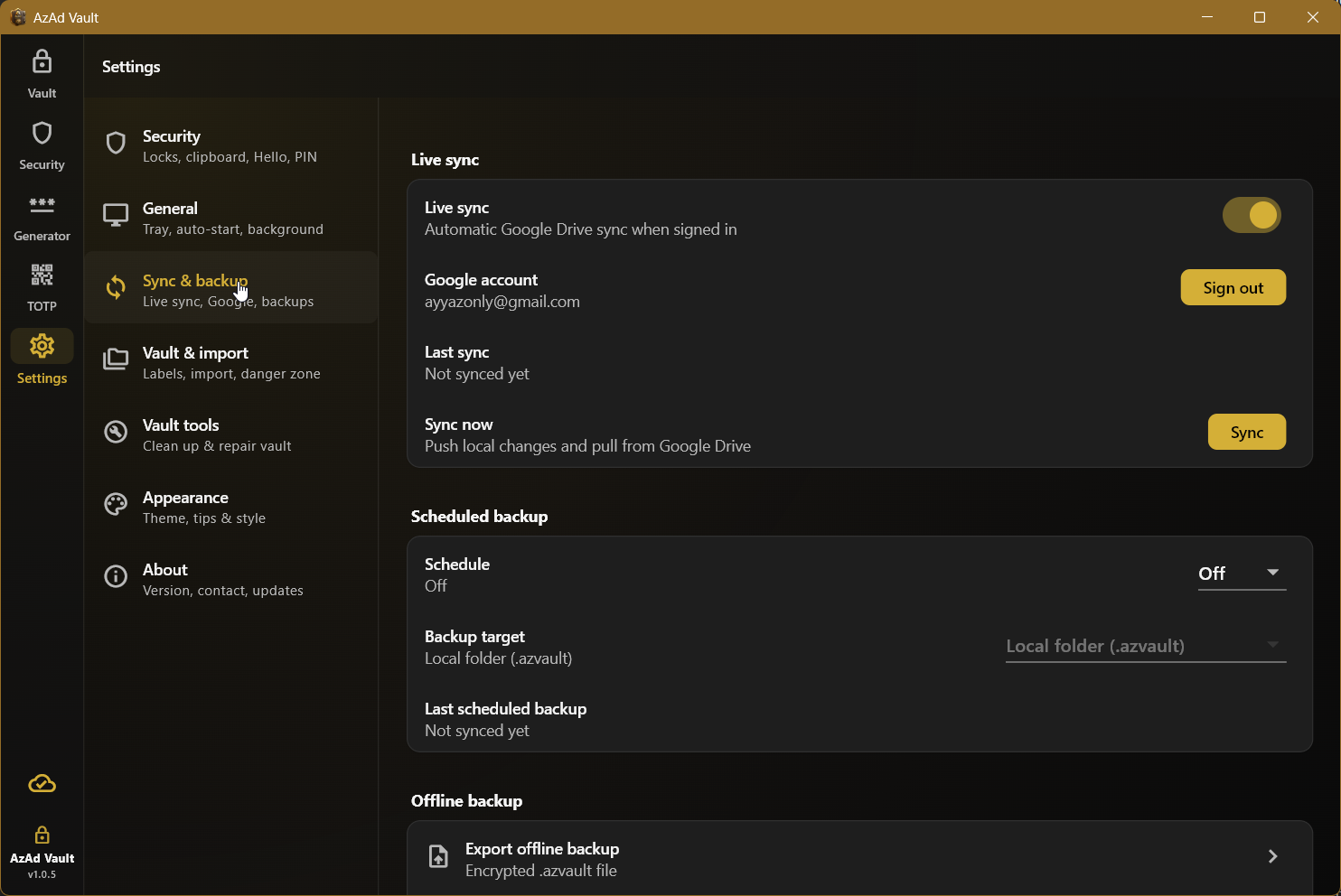Image resolution: width=1341 pixels, height=896 pixels.
Task: Click the Sync button
Action: coord(1246,432)
